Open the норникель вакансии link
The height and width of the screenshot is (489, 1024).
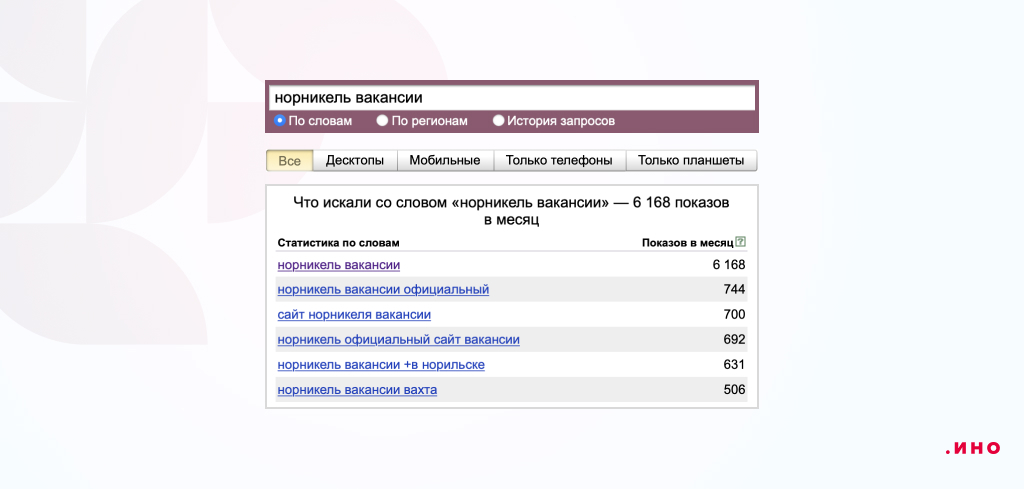click(x=338, y=265)
